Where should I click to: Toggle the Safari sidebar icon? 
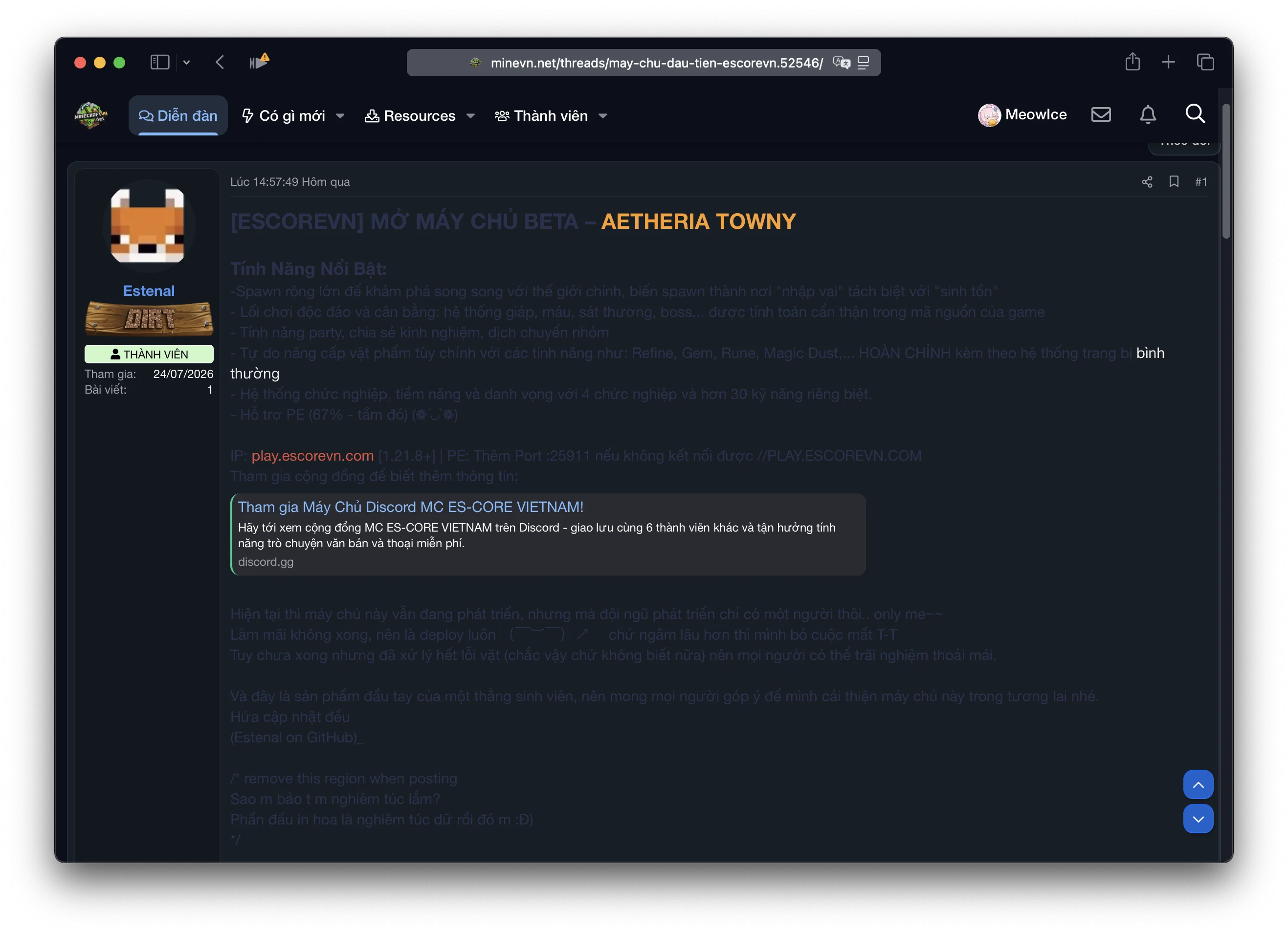(x=159, y=62)
